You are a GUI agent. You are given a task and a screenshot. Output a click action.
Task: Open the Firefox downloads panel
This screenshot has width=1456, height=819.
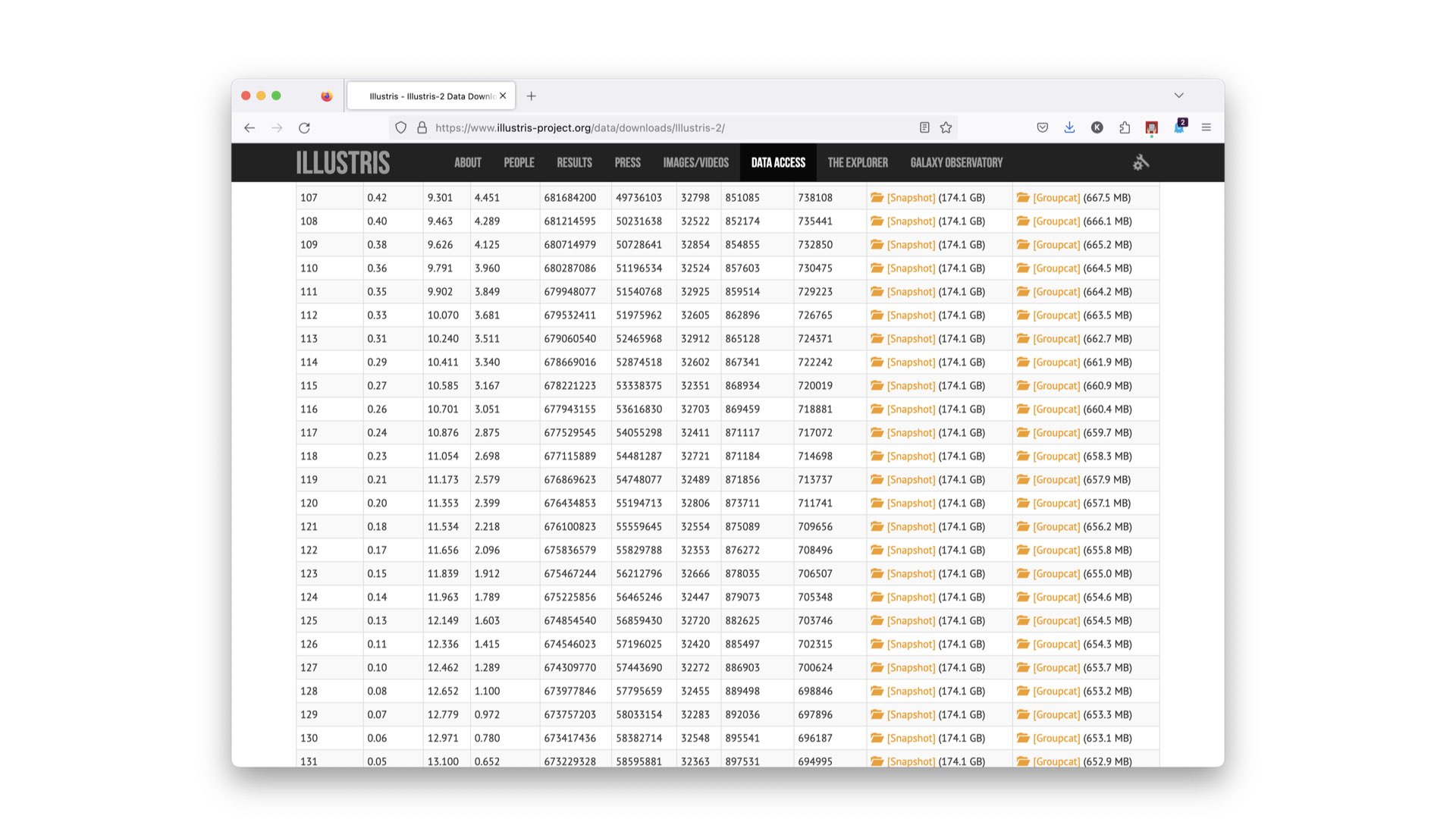[1069, 128]
